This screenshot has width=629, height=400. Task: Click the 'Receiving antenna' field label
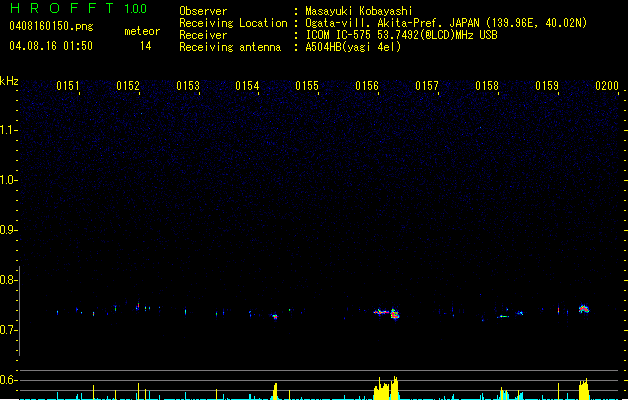click(230, 47)
